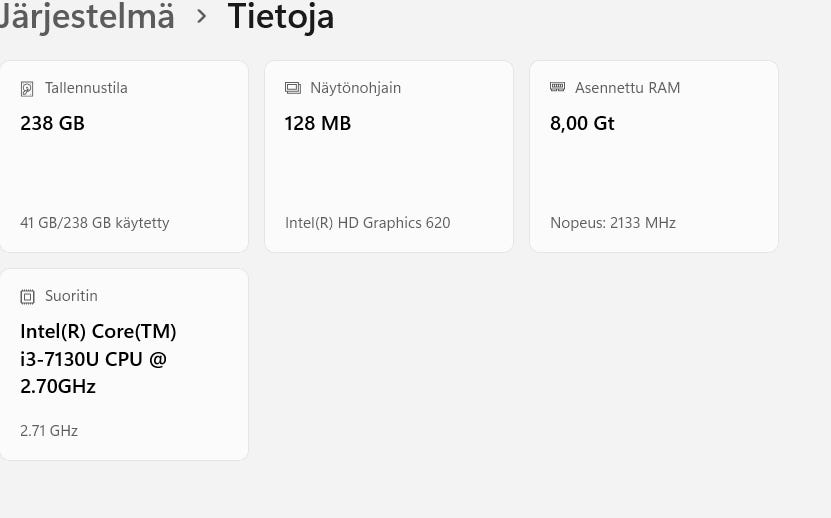831x518 pixels.
Task: Go back to Järjestelmä breadcrumb
Action: coord(88,17)
